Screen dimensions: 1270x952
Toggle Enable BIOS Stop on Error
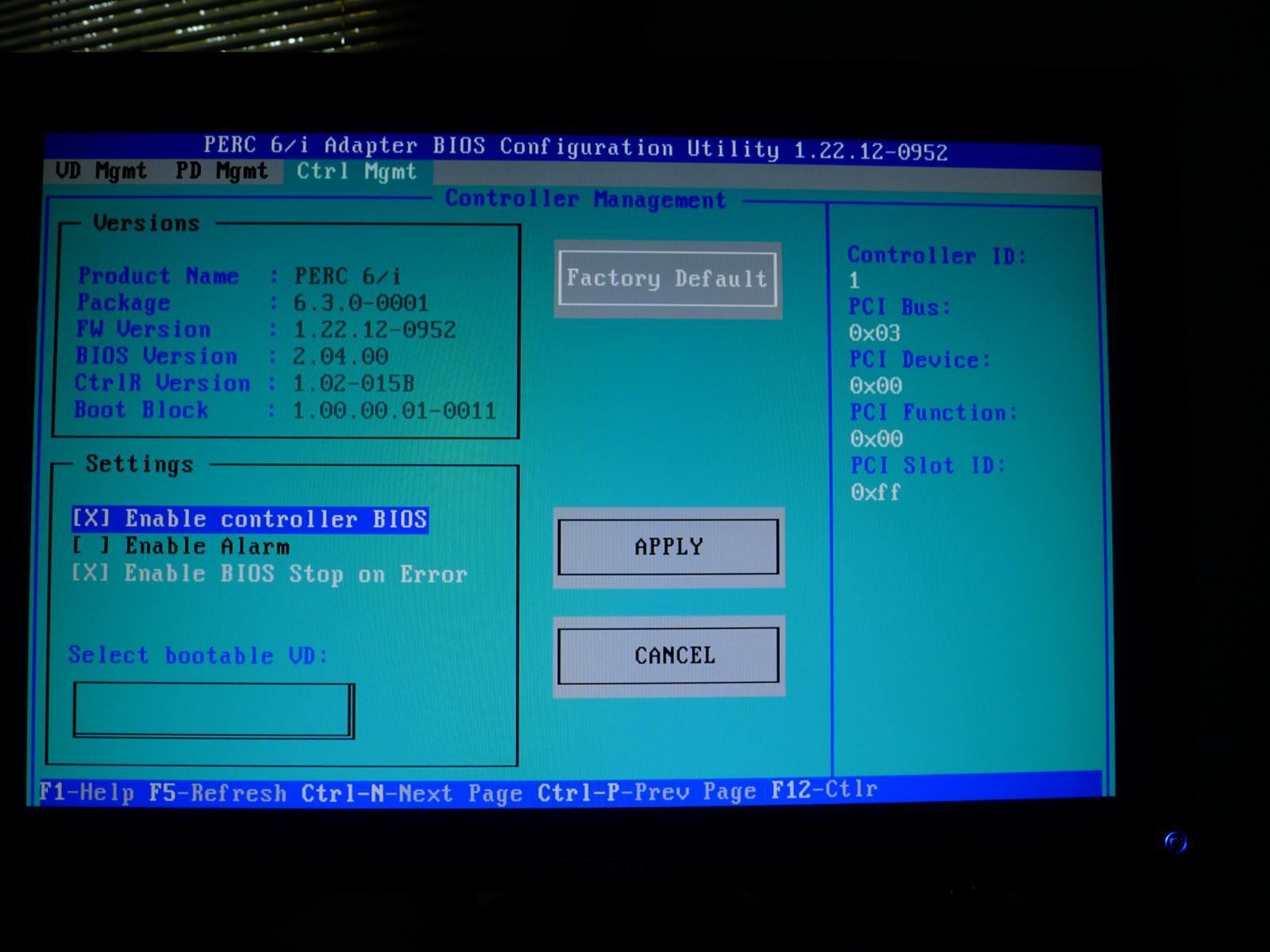(270, 574)
